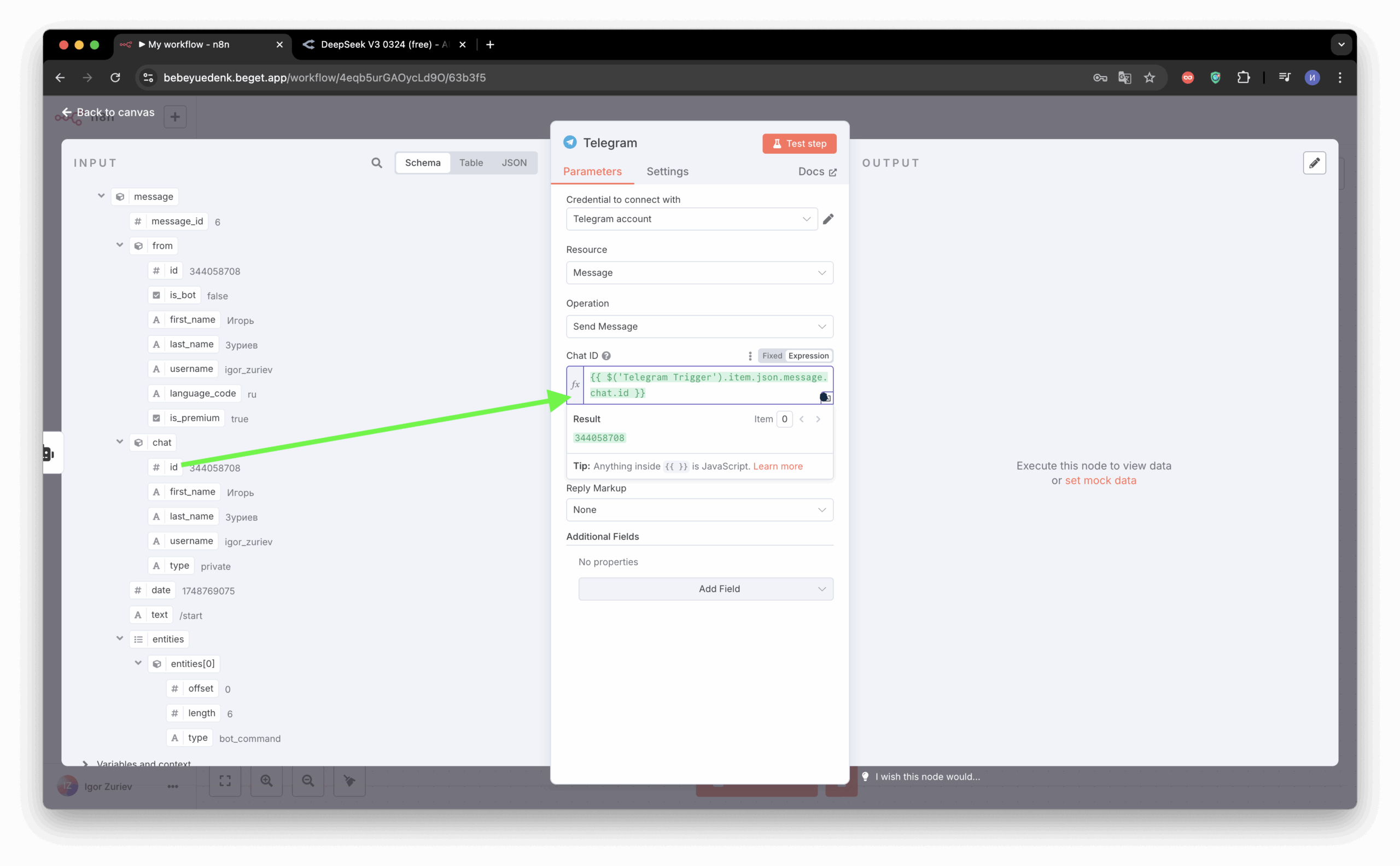This screenshot has width=1400, height=866.
Task: Click the pencil icon in OUTPUT panel
Action: tap(1314, 163)
